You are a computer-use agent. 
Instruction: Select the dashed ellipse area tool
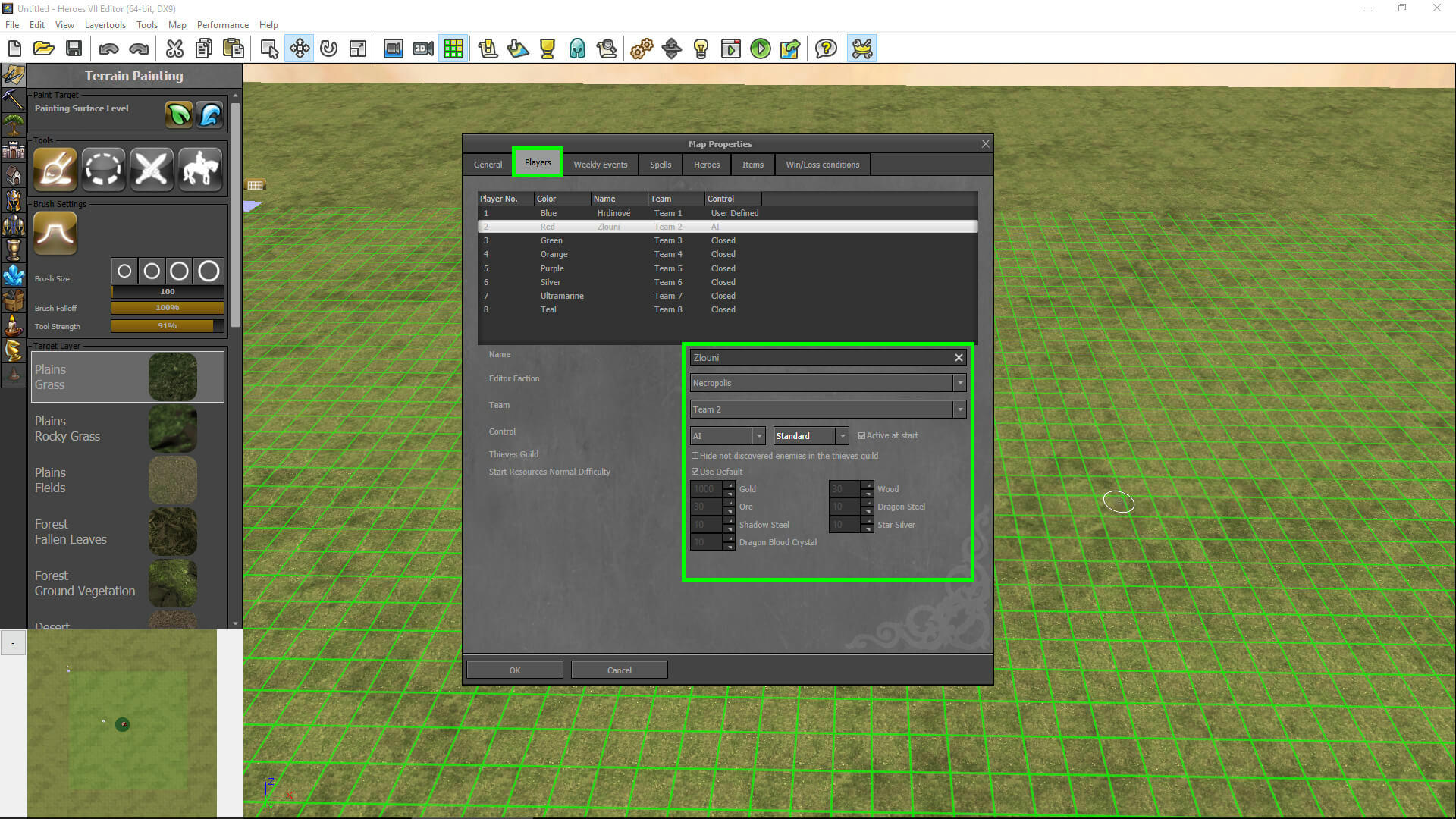[104, 168]
